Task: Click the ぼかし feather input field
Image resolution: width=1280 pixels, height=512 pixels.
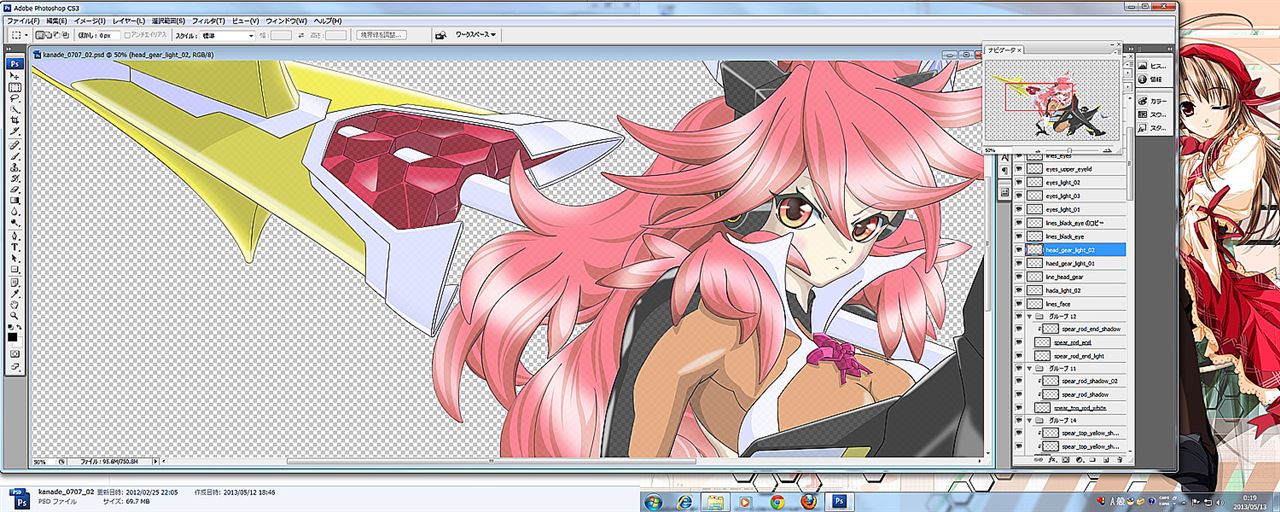Action: [x=109, y=35]
